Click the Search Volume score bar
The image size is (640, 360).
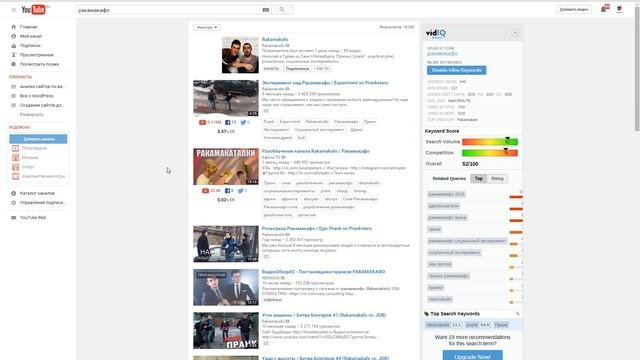coord(490,142)
